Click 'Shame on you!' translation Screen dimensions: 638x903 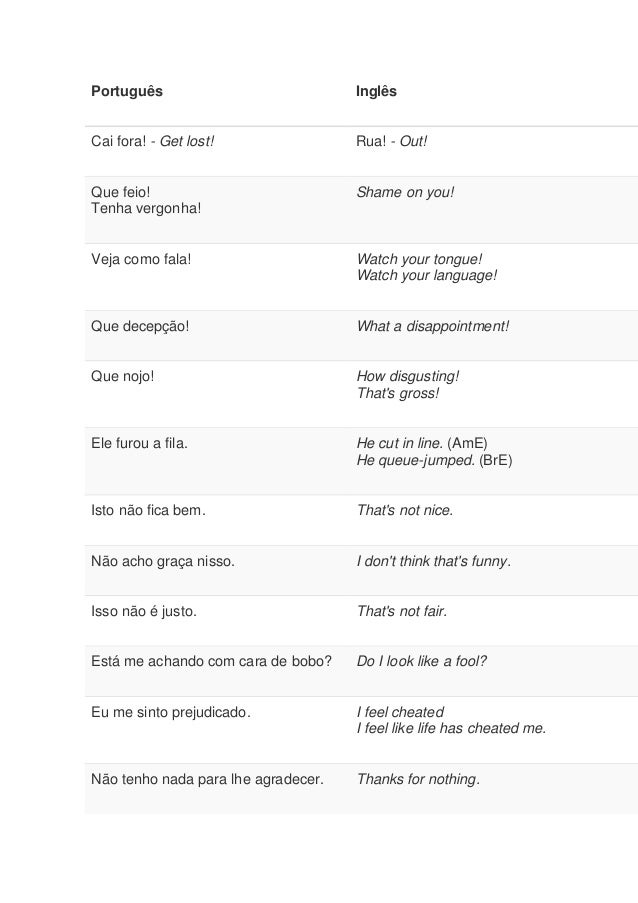[405, 192]
